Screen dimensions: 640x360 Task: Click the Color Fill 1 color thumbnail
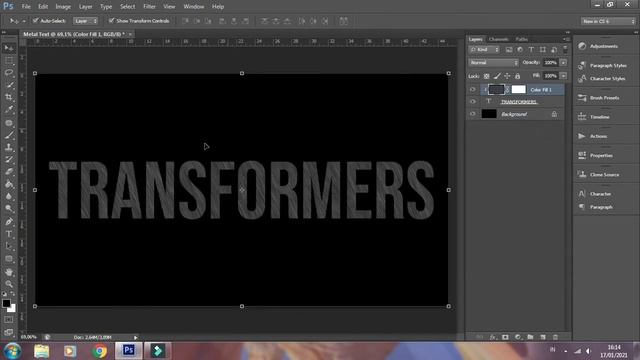[x=496, y=89]
